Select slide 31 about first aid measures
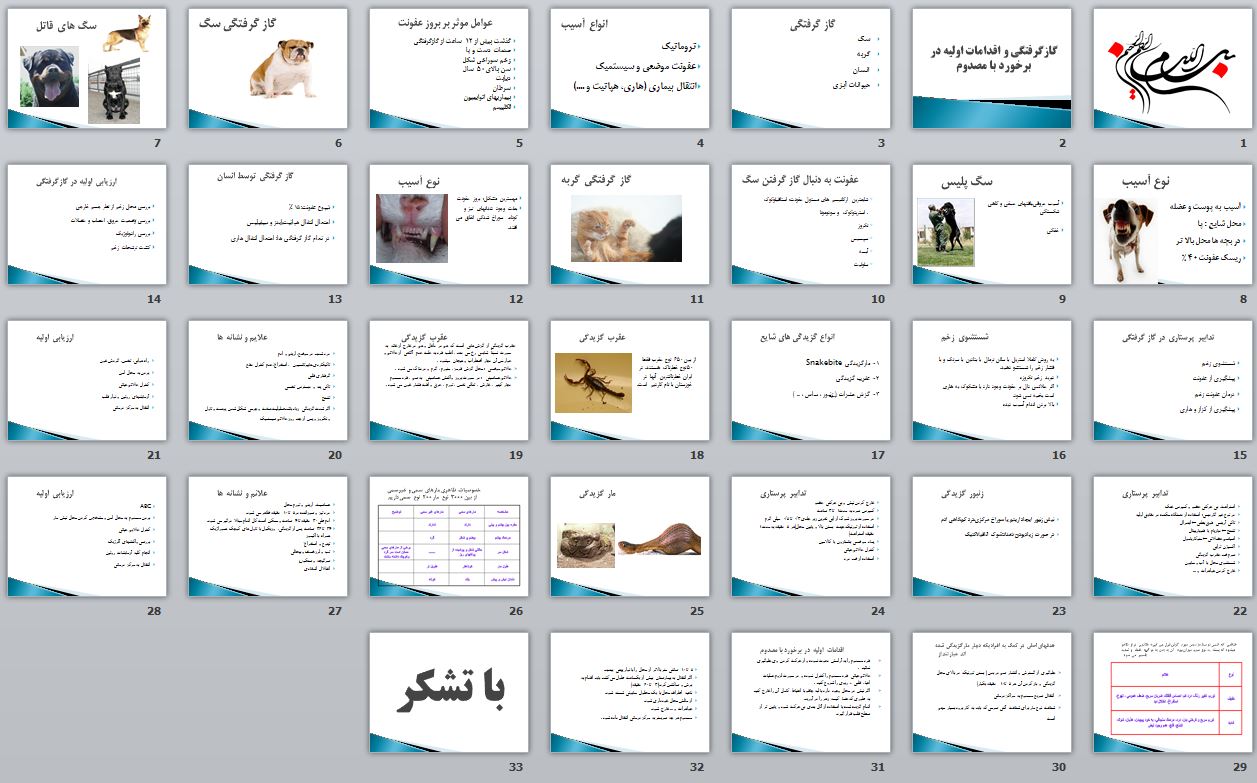 pyautogui.click(x=810, y=692)
